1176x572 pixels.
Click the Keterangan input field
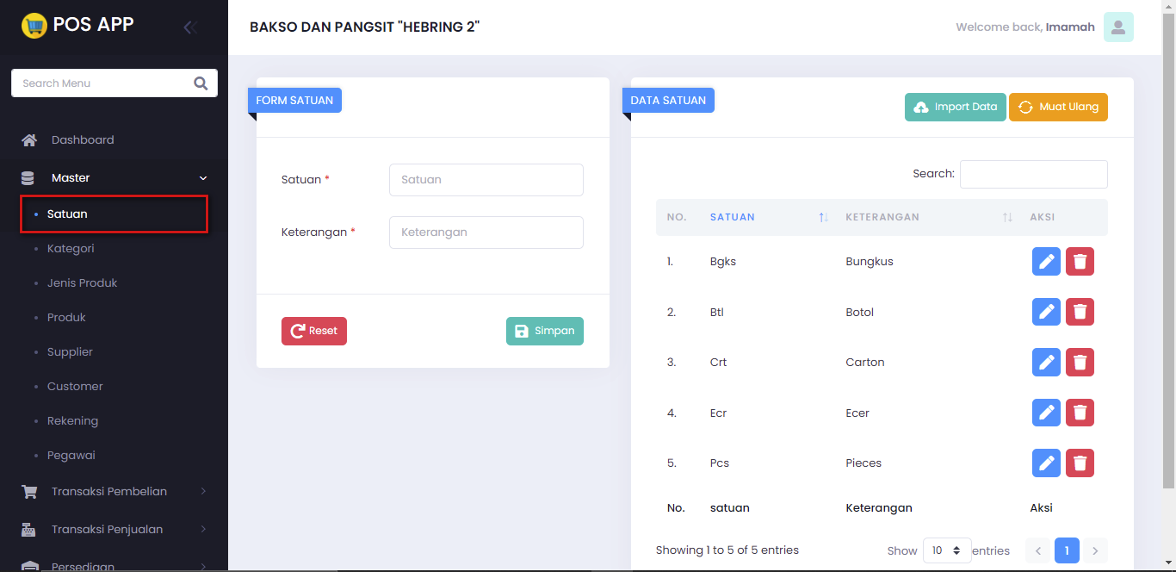[x=486, y=232]
